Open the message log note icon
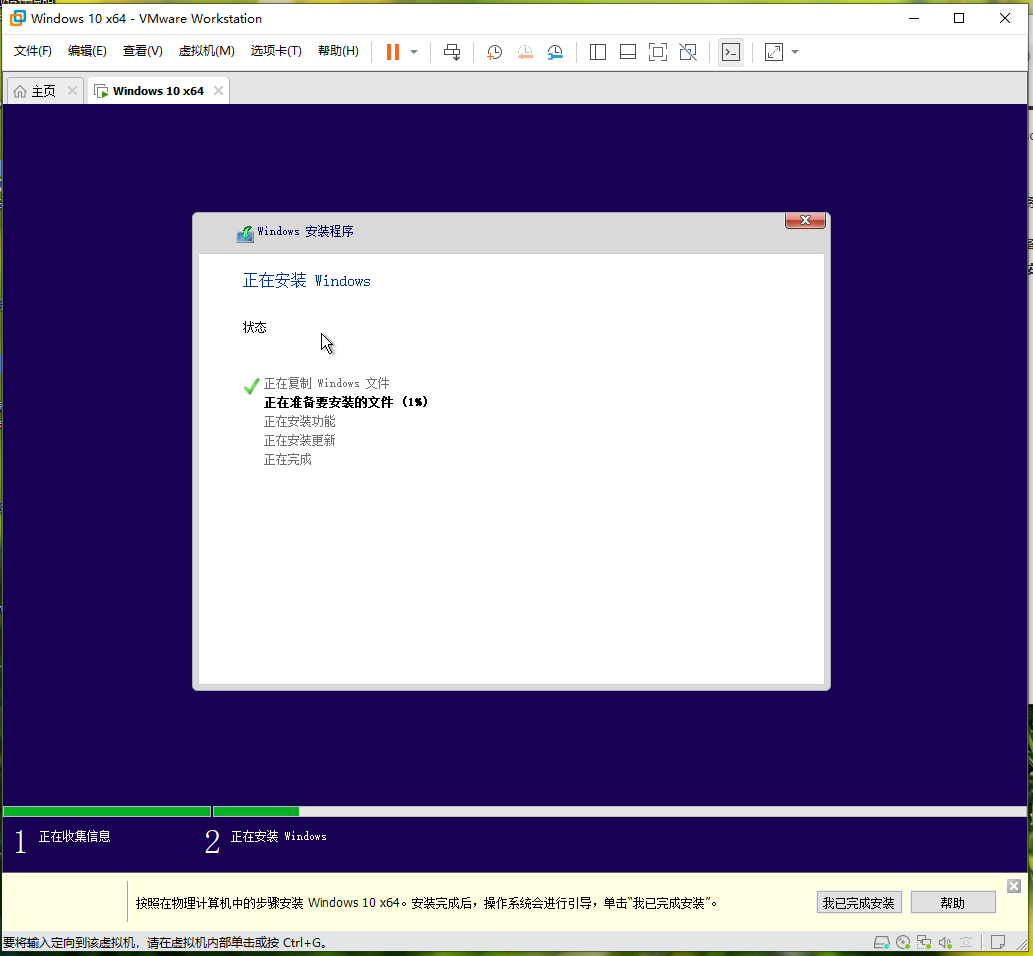 click(998, 943)
